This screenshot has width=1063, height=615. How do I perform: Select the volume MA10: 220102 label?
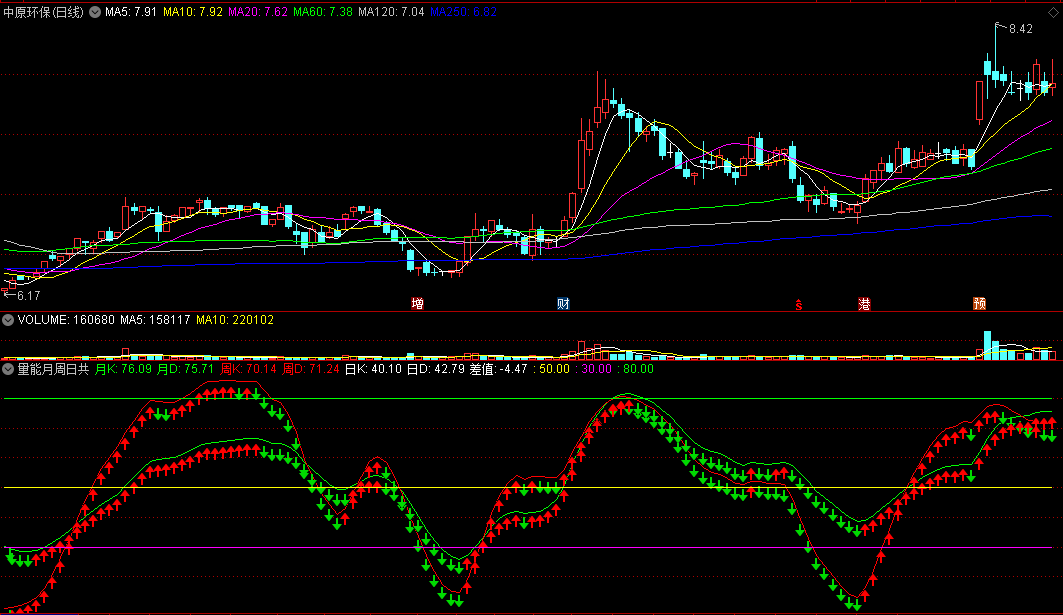pos(235,320)
